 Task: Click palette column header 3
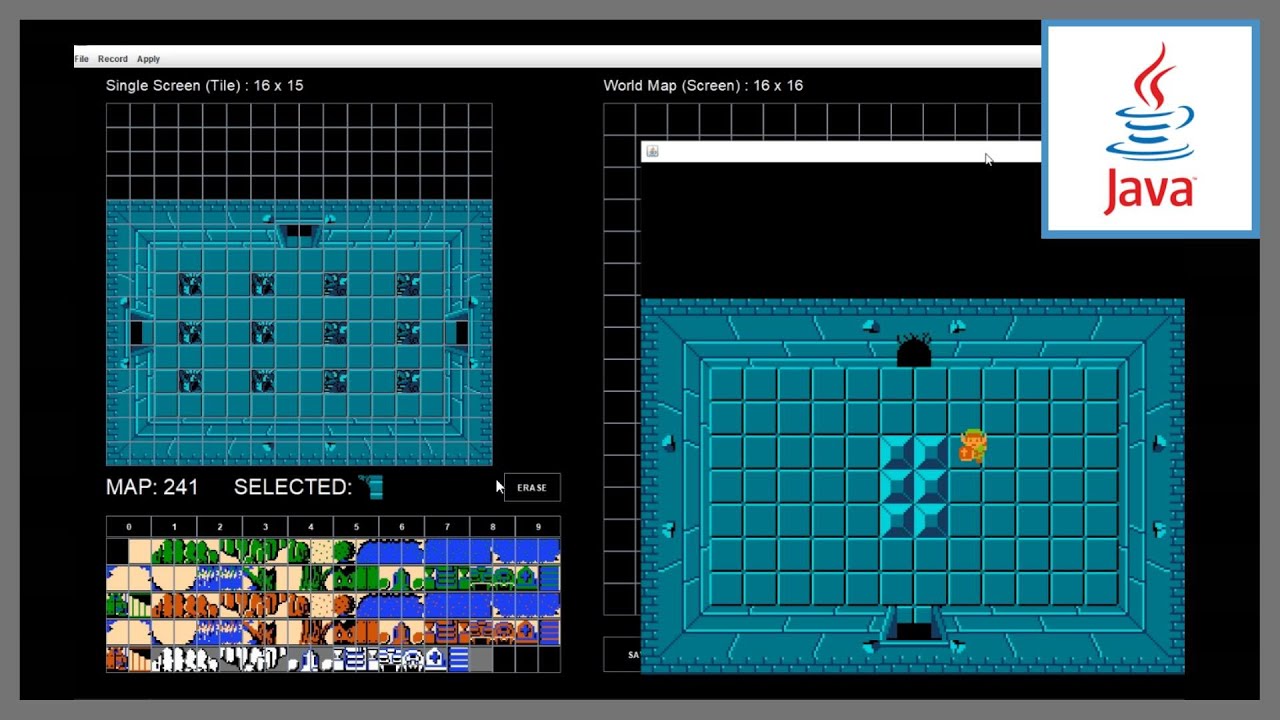(x=265, y=527)
